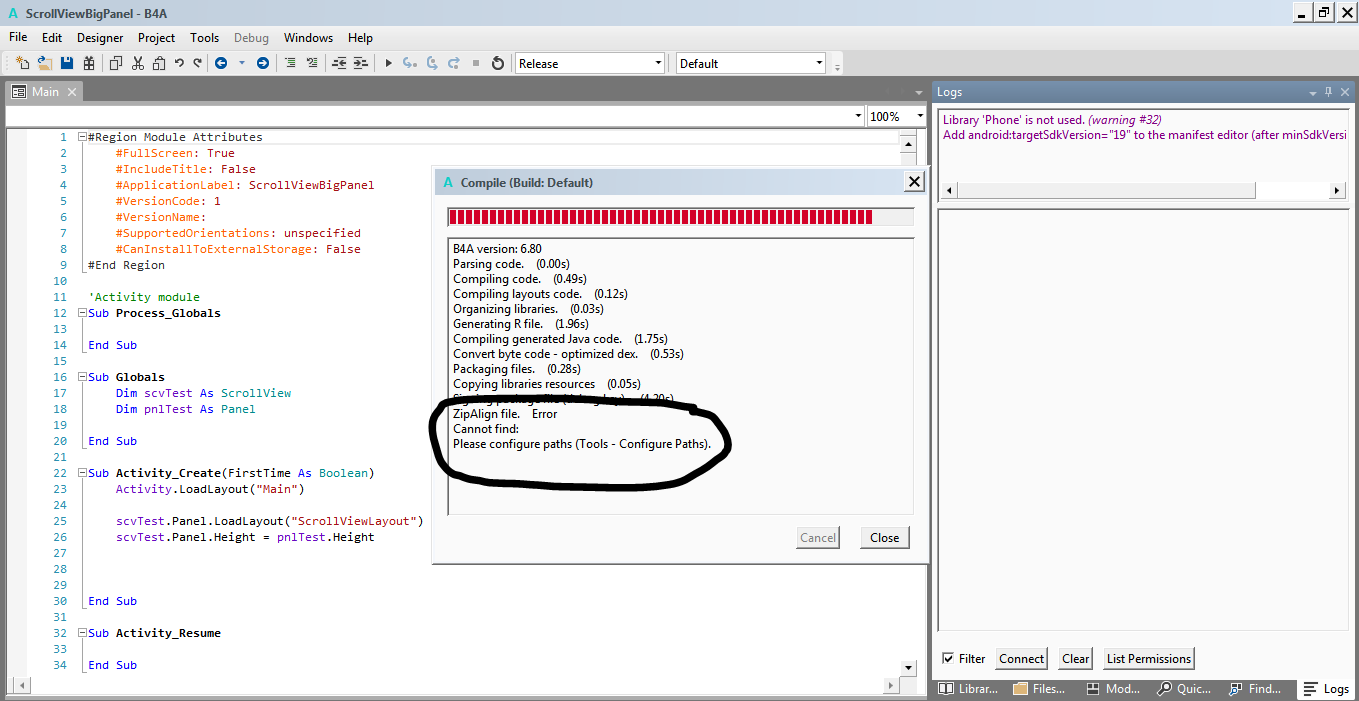Open the Tools menu
The height and width of the screenshot is (701, 1359).
pyautogui.click(x=204, y=38)
